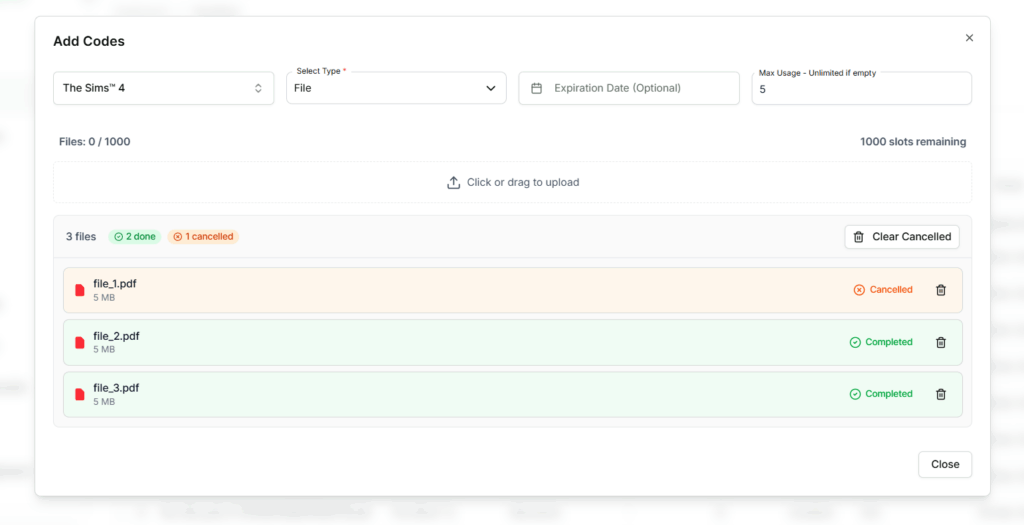The height and width of the screenshot is (525, 1024).
Task: Delete file_1.pdf using its trash icon
Action: point(940,290)
